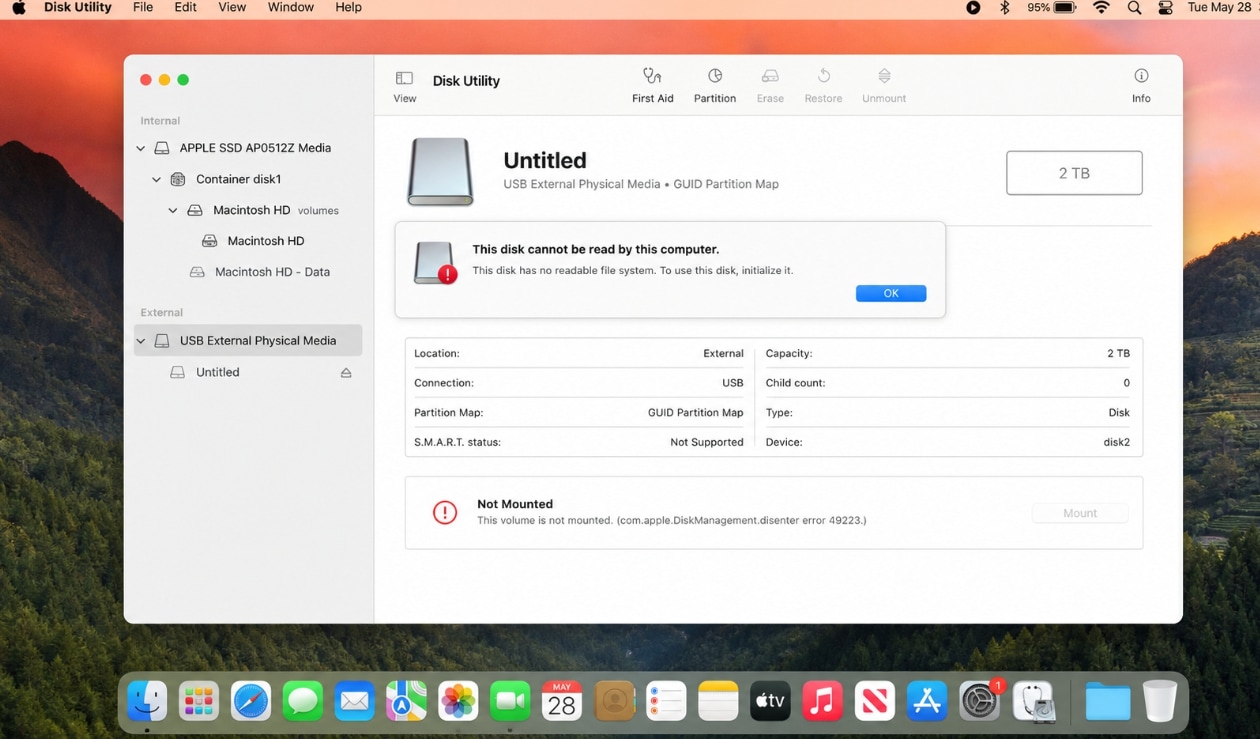
Task: Click the large external drive icon
Action: click(440, 171)
